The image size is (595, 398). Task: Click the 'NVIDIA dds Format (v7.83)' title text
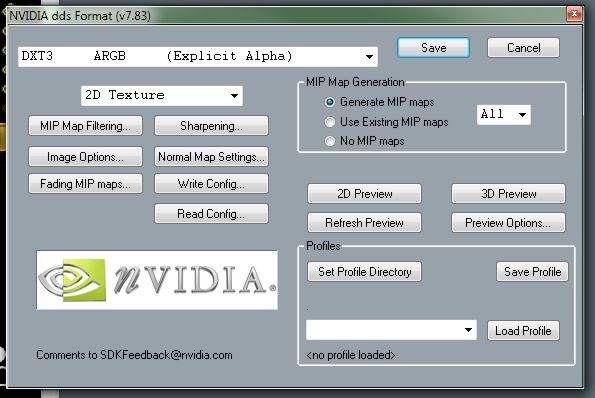click(x=80, y=16)
